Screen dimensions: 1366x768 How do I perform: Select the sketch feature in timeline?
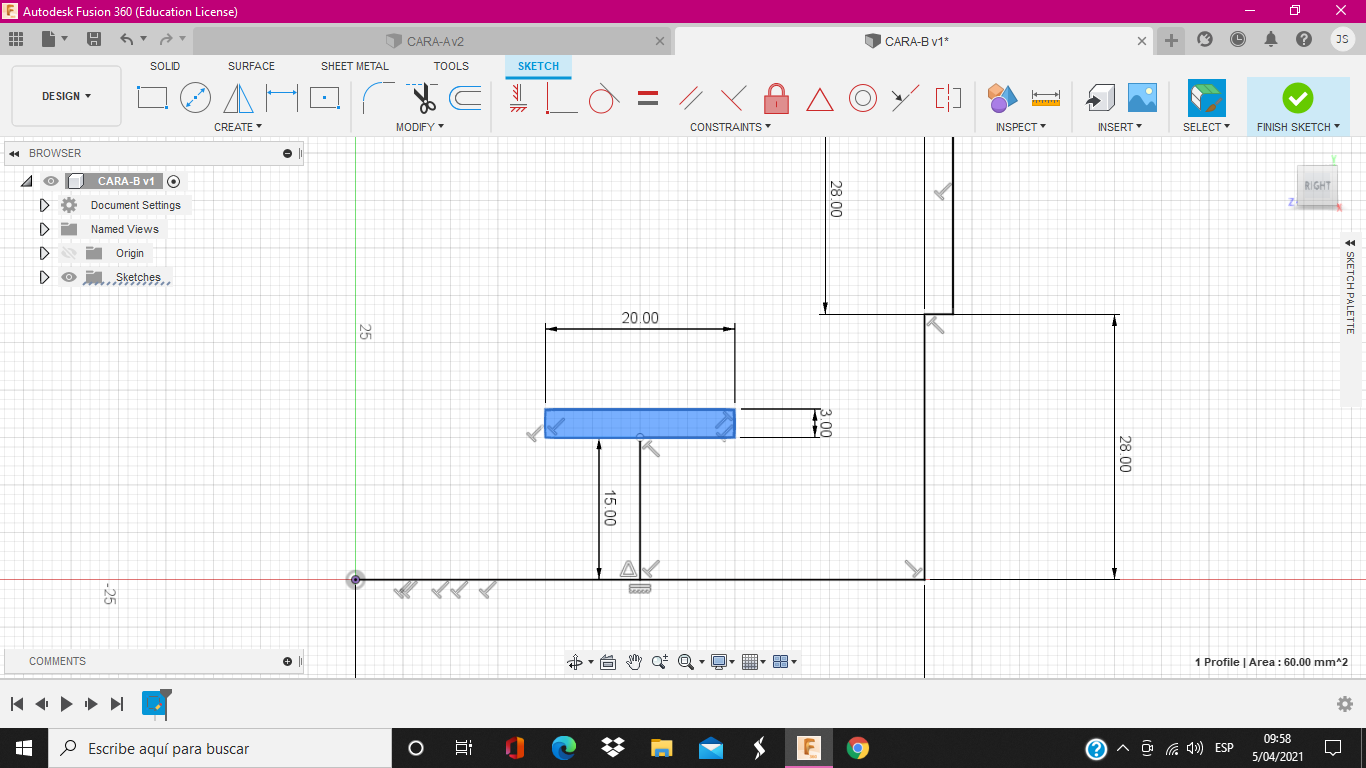coord(155,703)
